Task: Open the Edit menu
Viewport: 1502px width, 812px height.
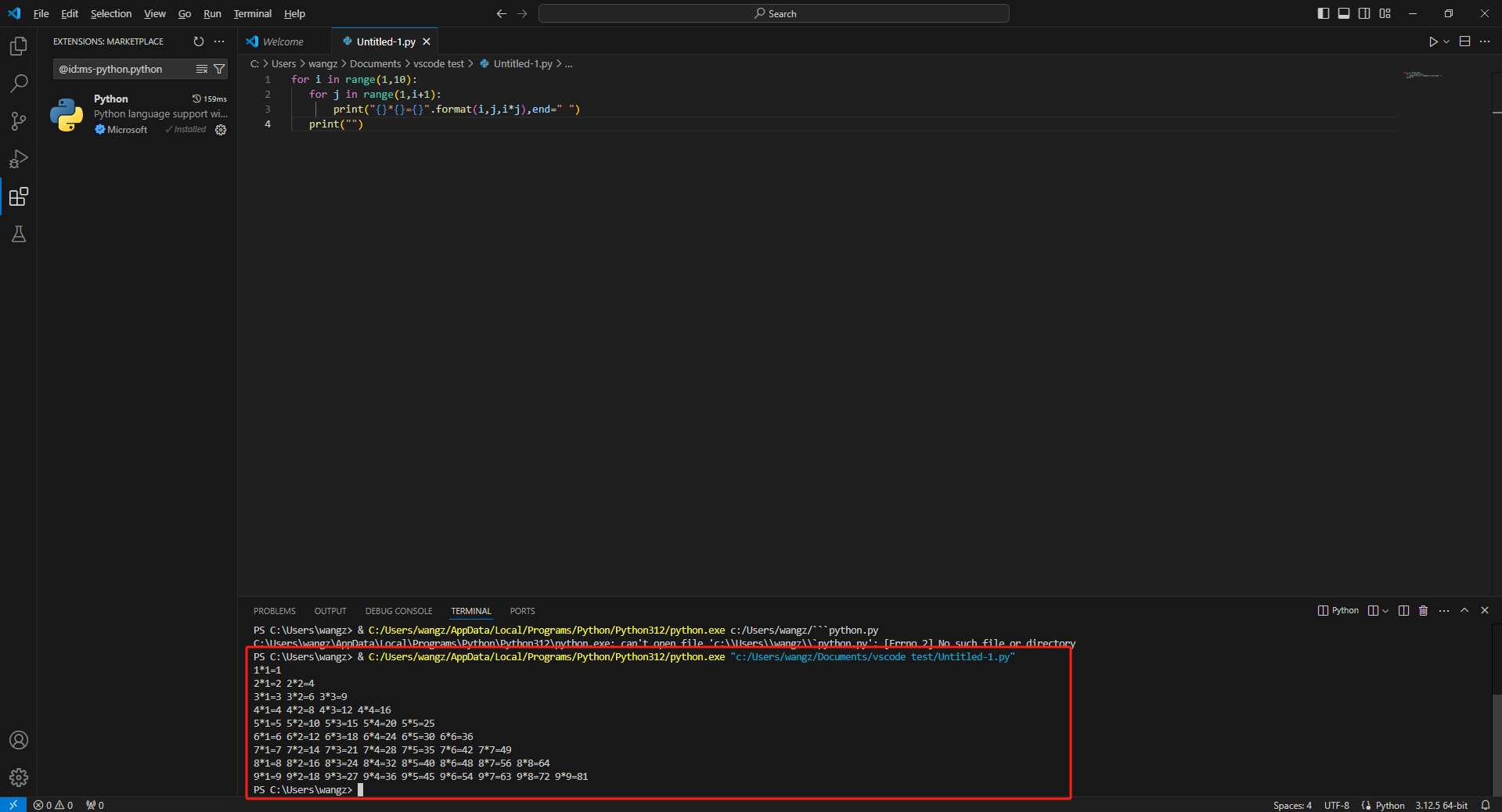Action: pos(70,13)
